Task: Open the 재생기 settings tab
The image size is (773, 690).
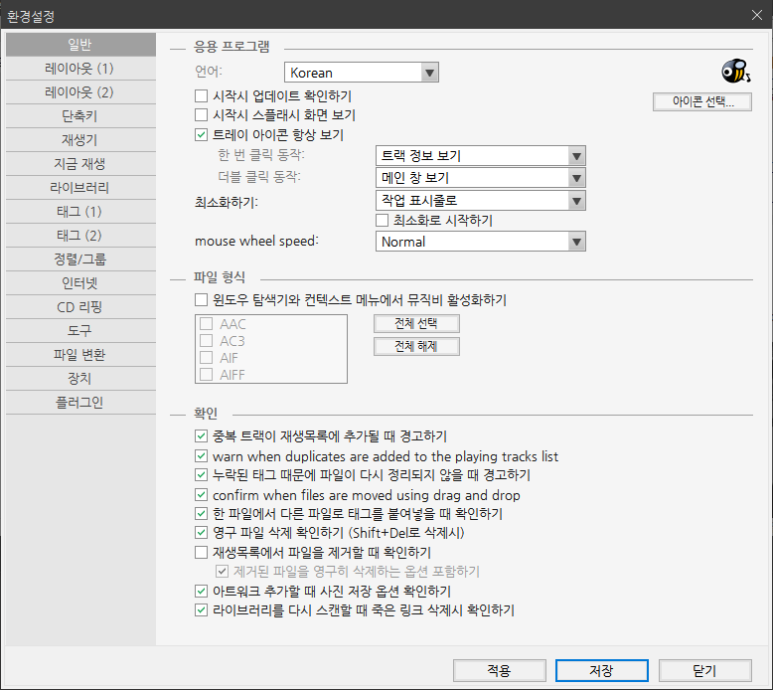Action: pos(80,140)
